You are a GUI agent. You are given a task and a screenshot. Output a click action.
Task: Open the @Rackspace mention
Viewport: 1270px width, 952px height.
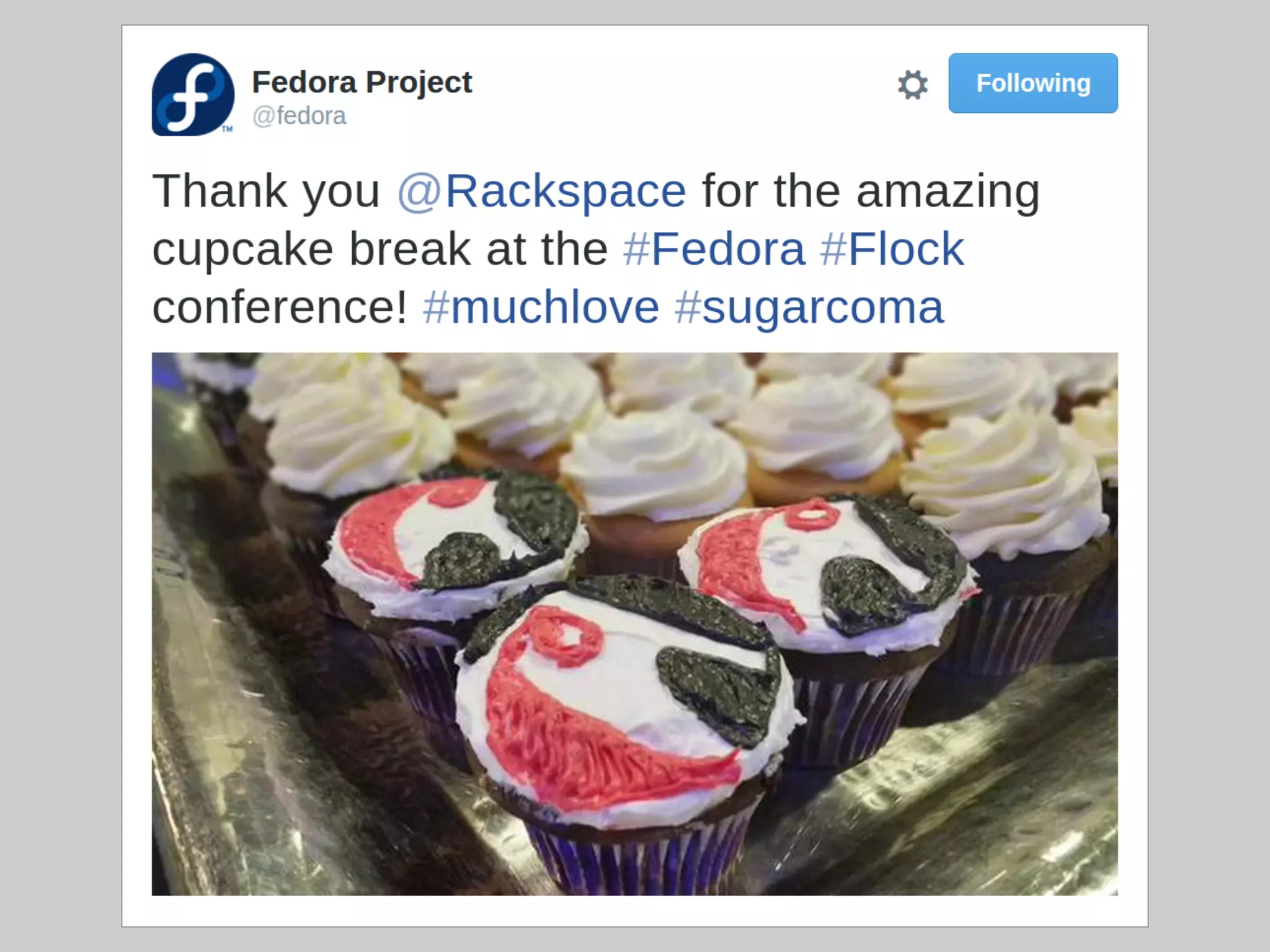pyautogui.click(x=541, y=191)
